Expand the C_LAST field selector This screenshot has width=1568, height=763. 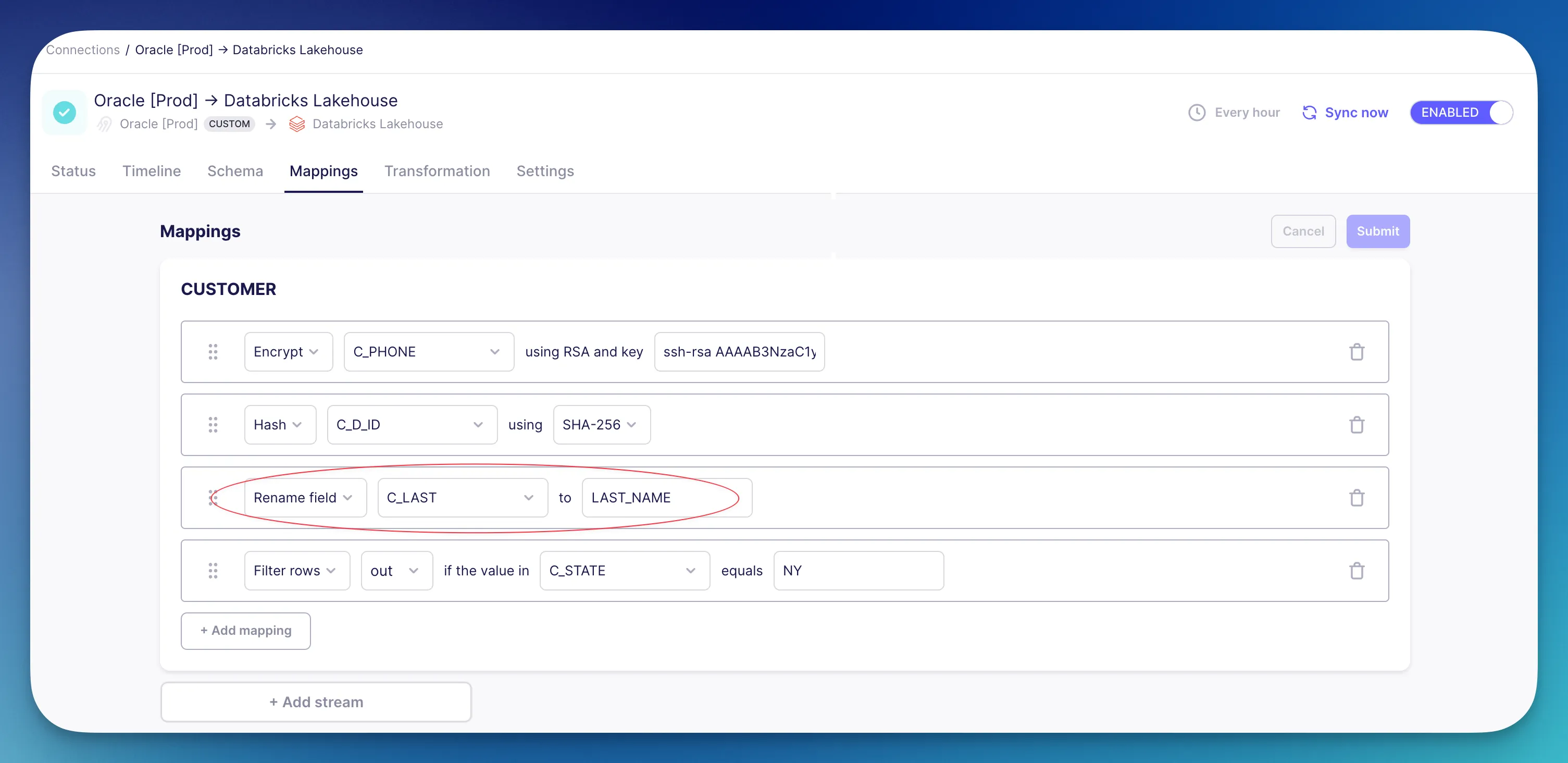pos(462,498)
